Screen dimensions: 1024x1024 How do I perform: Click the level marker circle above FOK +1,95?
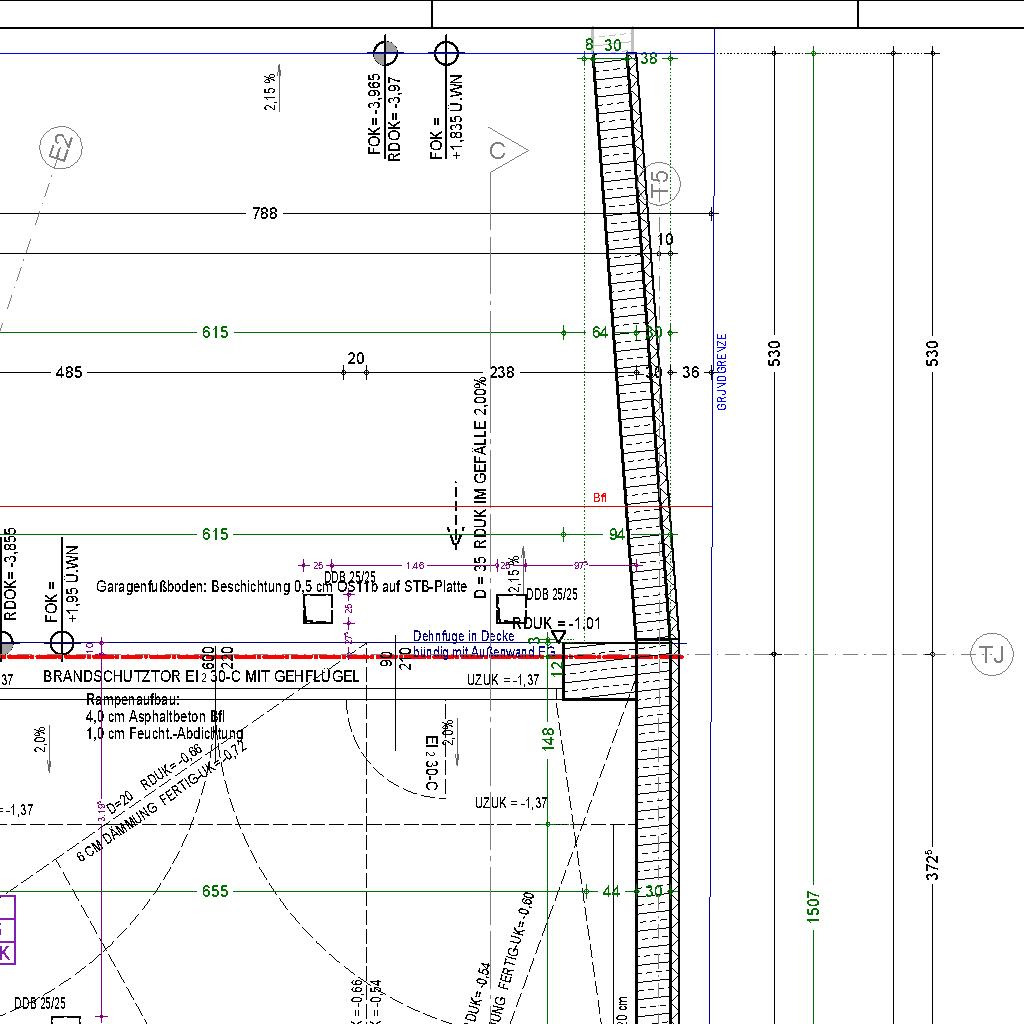click(x=62, y=642)
